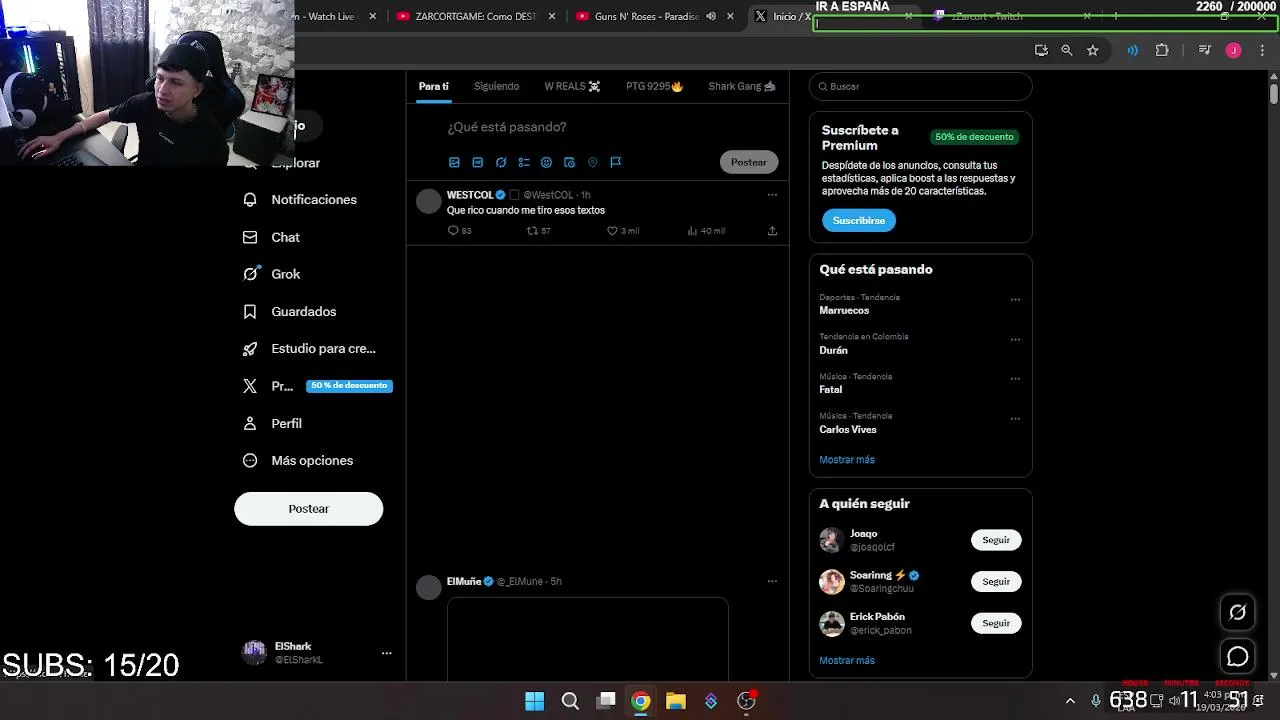The image size is (1280, 720).
Task: Switch to ZARCORTGAME YouTube browser tab
Action: coord(475,16)
